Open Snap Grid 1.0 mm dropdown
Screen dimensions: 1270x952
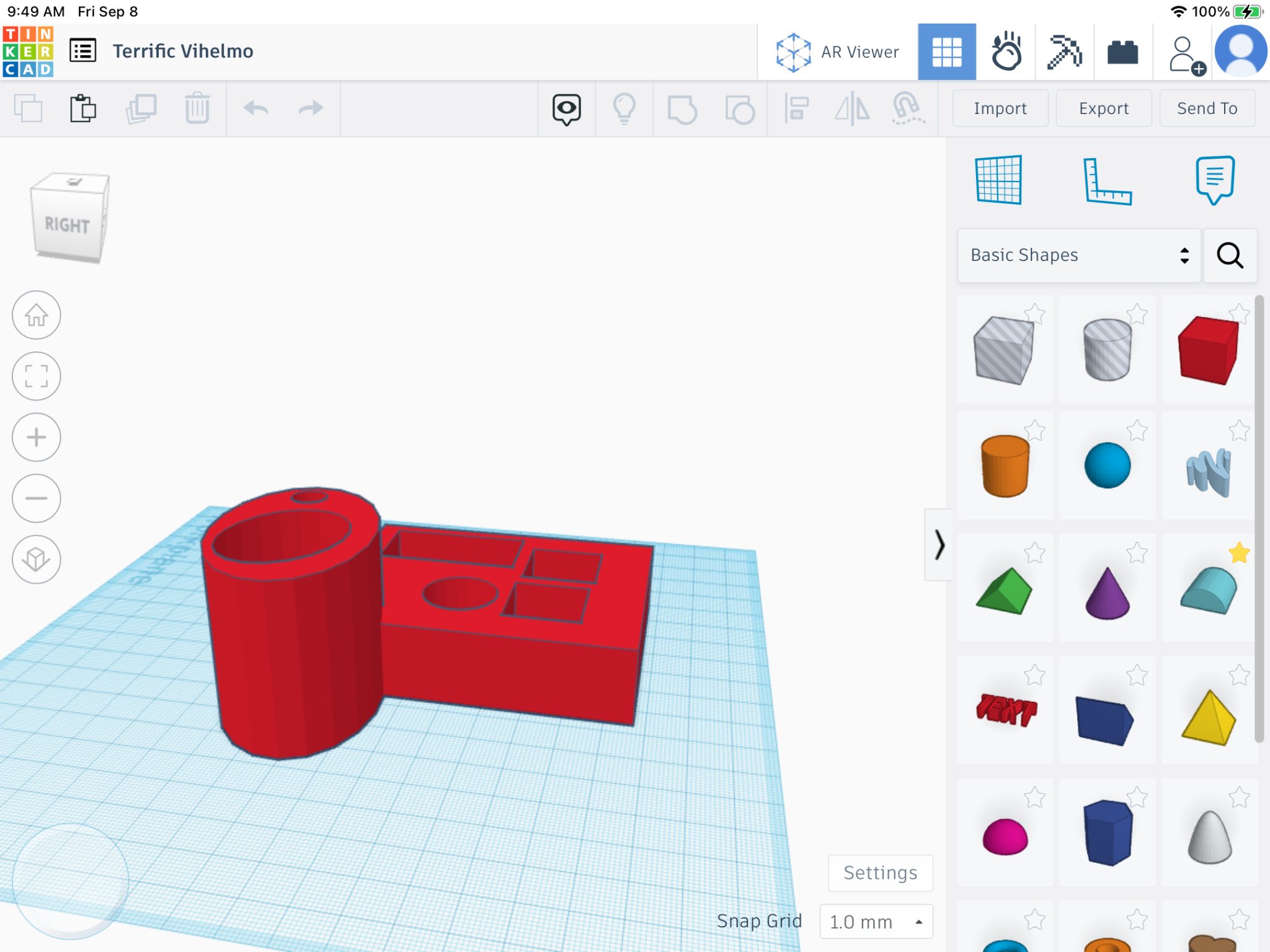(876, 922)
